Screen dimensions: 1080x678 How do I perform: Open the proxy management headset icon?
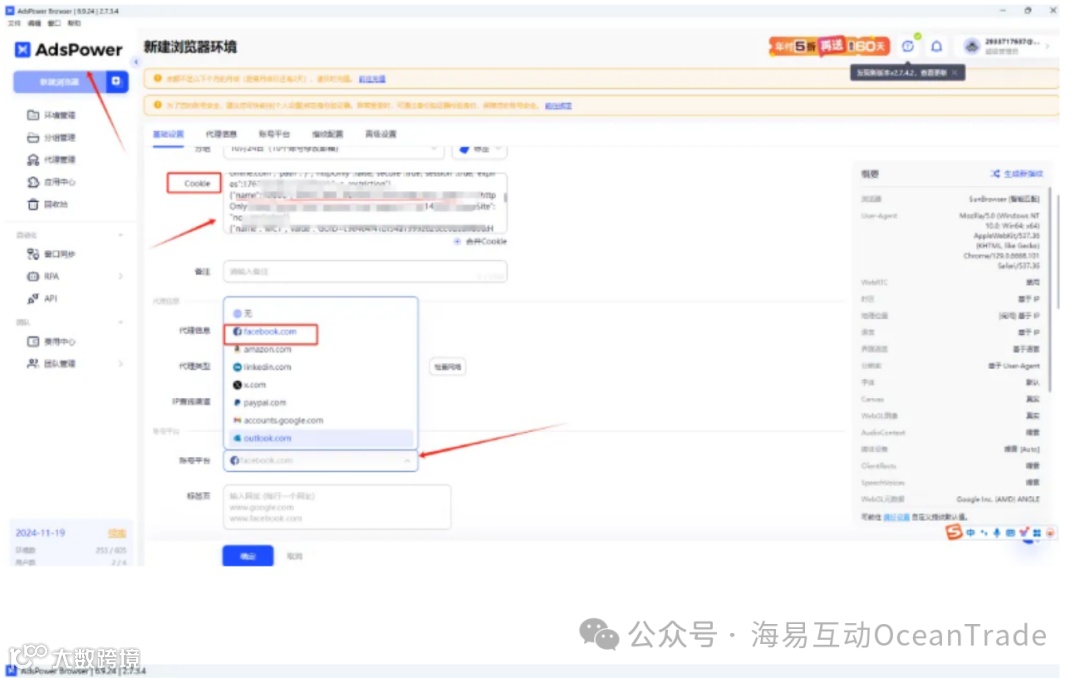(33, 160)
